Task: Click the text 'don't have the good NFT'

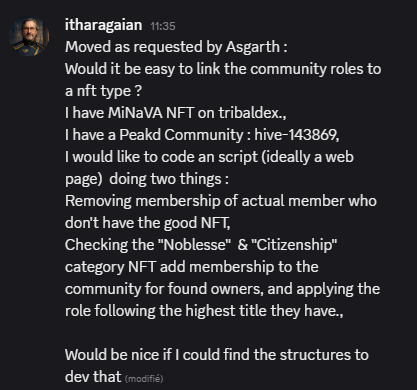Action: (x=147, y=223)
